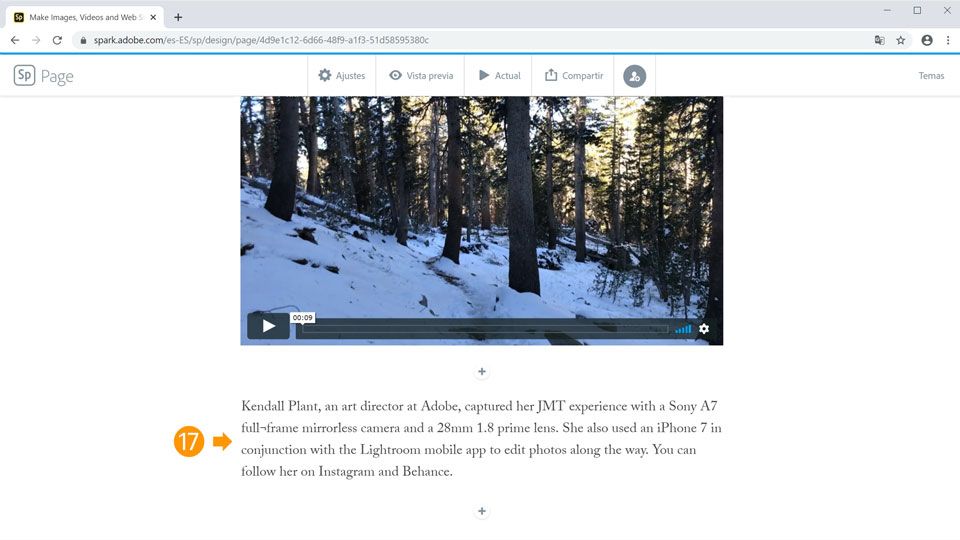Image resolution: width=960 pixels, height=540 pixels.
Task: Adjust the video volume bars
Action: pos(683,329)
